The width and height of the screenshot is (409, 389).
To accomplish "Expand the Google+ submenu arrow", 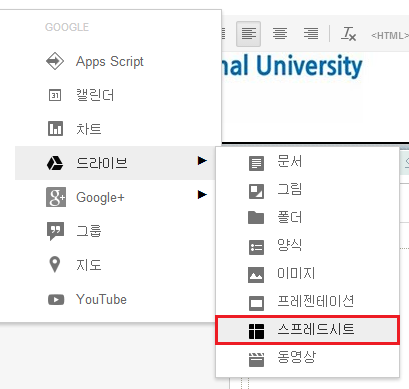I will pos(202,194).
